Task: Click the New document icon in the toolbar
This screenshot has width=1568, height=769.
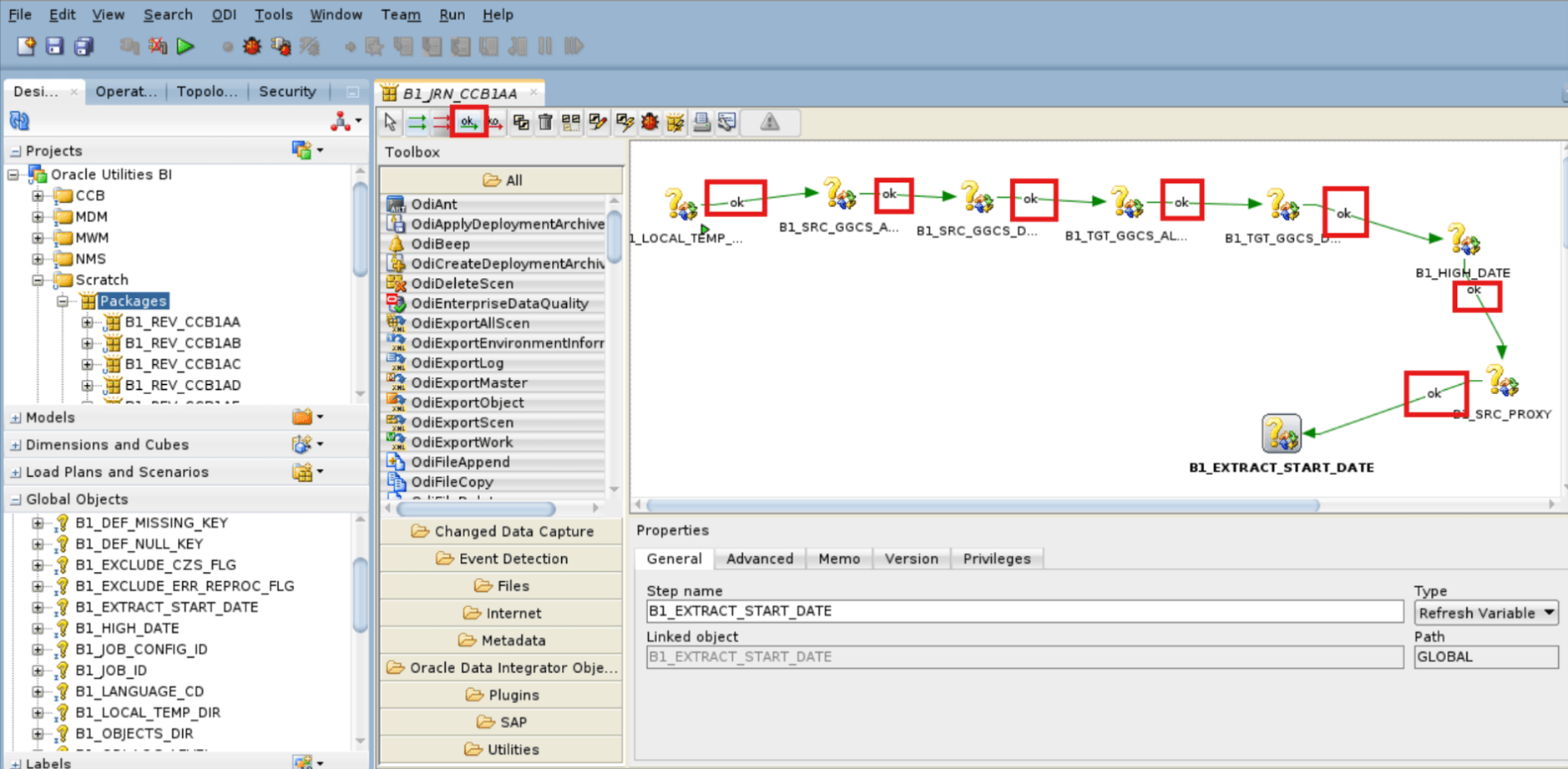Action: click(x=25, y=46)
